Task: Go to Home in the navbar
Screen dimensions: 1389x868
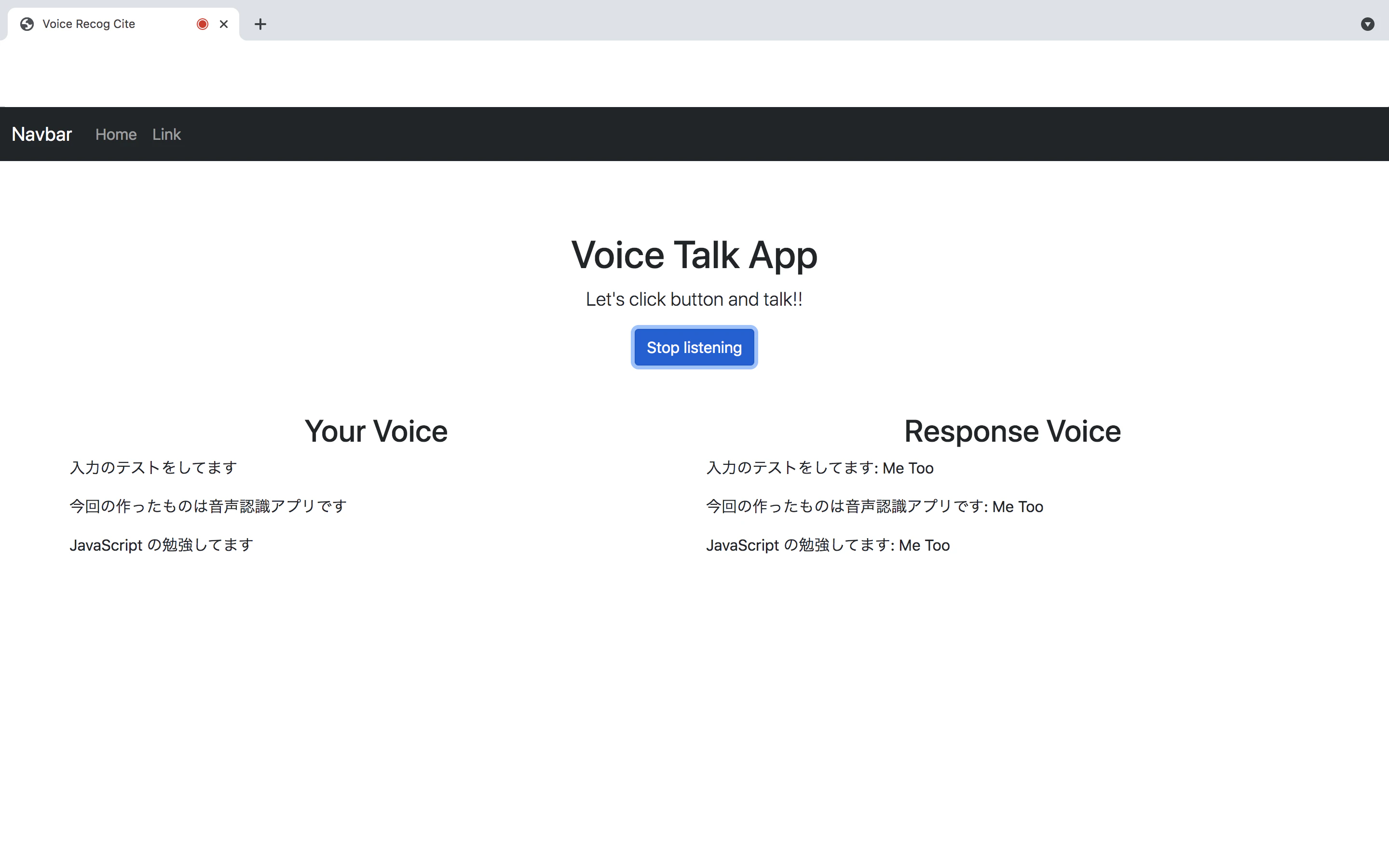Action: (116, 135)
